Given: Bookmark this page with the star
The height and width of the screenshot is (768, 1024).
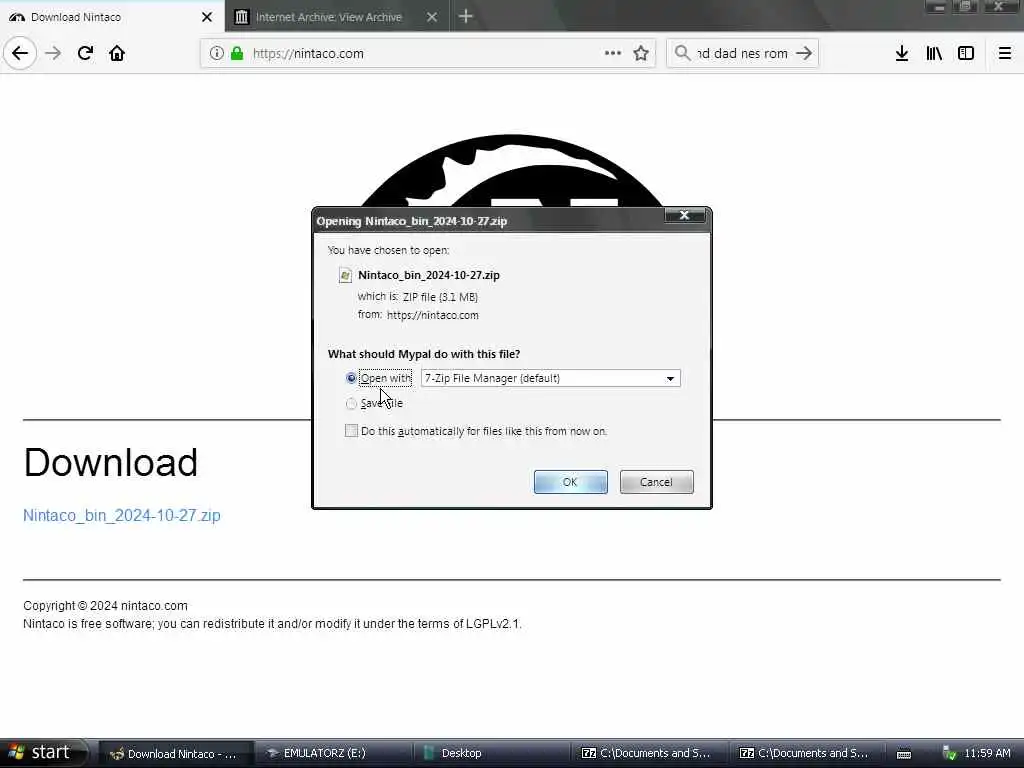Looking at the screenshot, I should point(641,53).
